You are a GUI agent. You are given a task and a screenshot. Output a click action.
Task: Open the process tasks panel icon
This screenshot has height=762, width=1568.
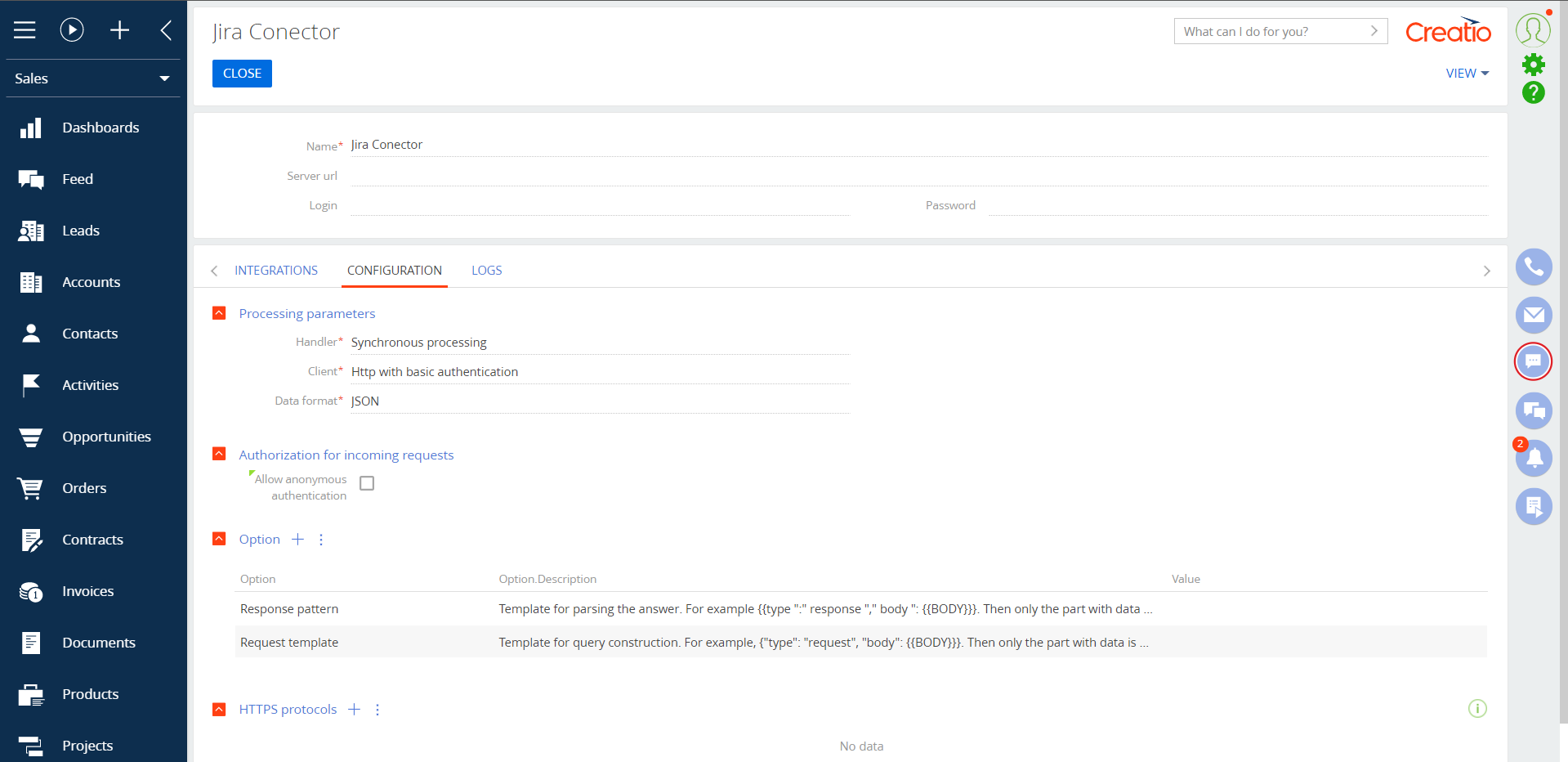(x=1534, y=506)
